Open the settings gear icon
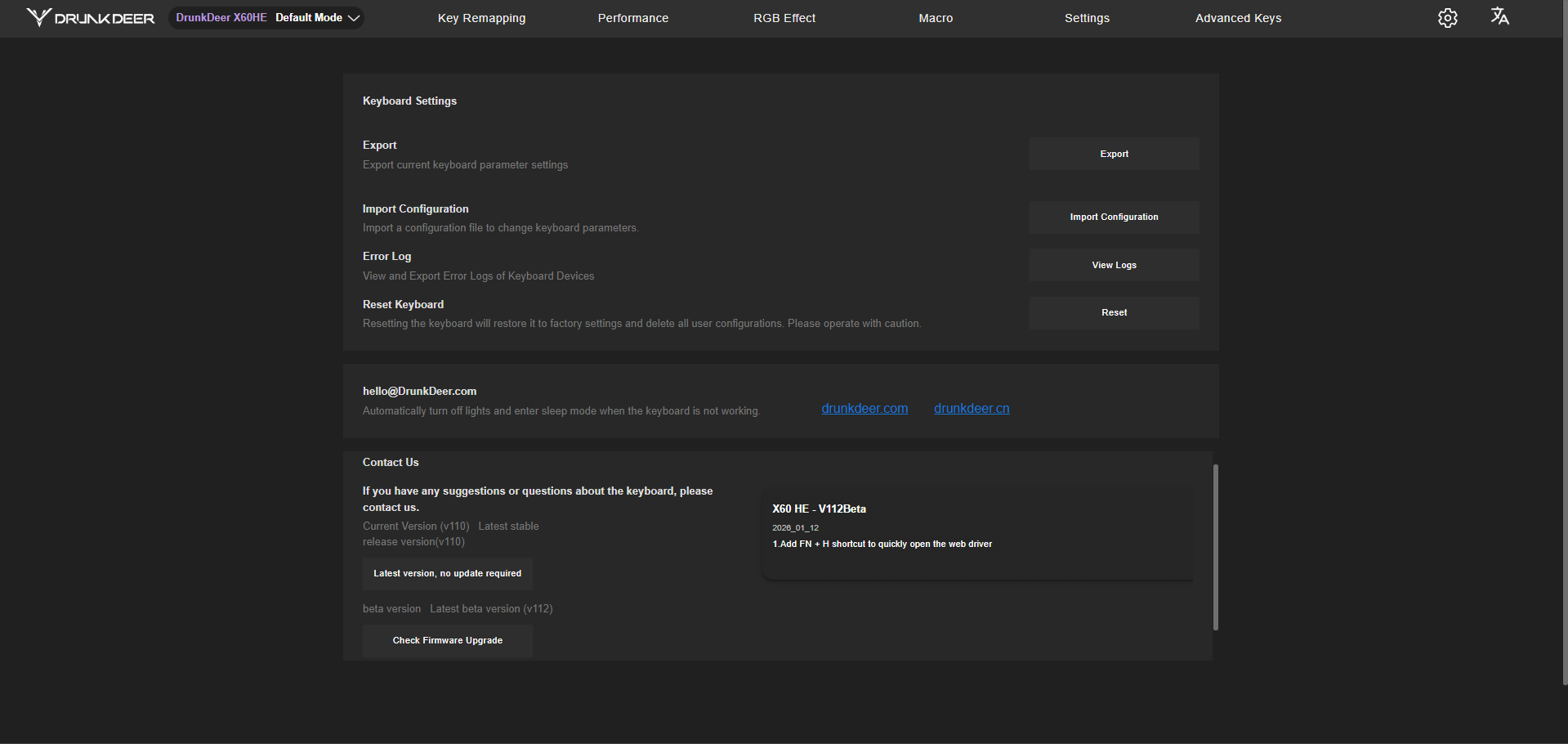The image size is (1568, 744). click(x=1447, y=18)
